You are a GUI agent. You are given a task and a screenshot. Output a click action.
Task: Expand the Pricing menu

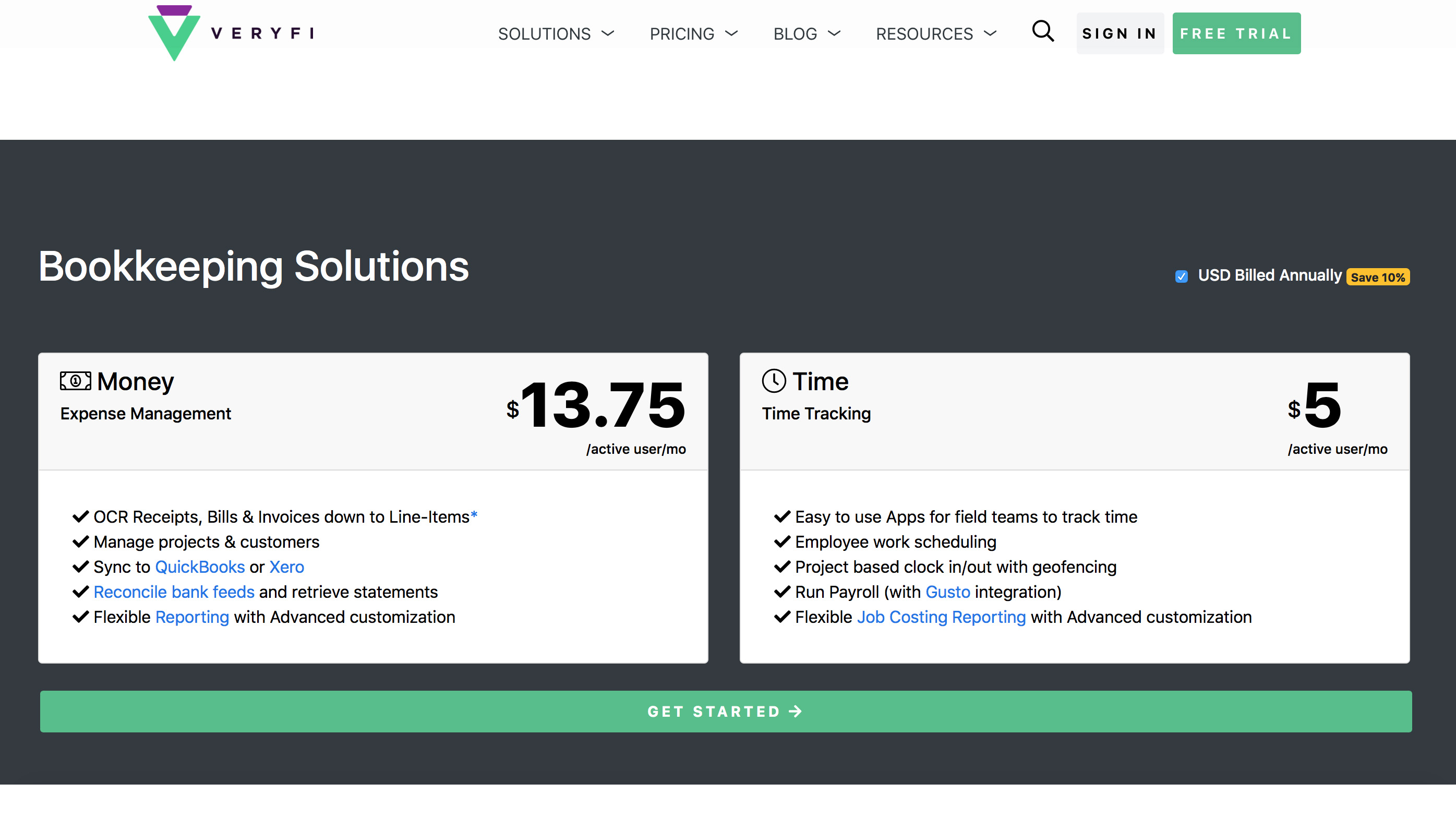[x=693, y=34]
